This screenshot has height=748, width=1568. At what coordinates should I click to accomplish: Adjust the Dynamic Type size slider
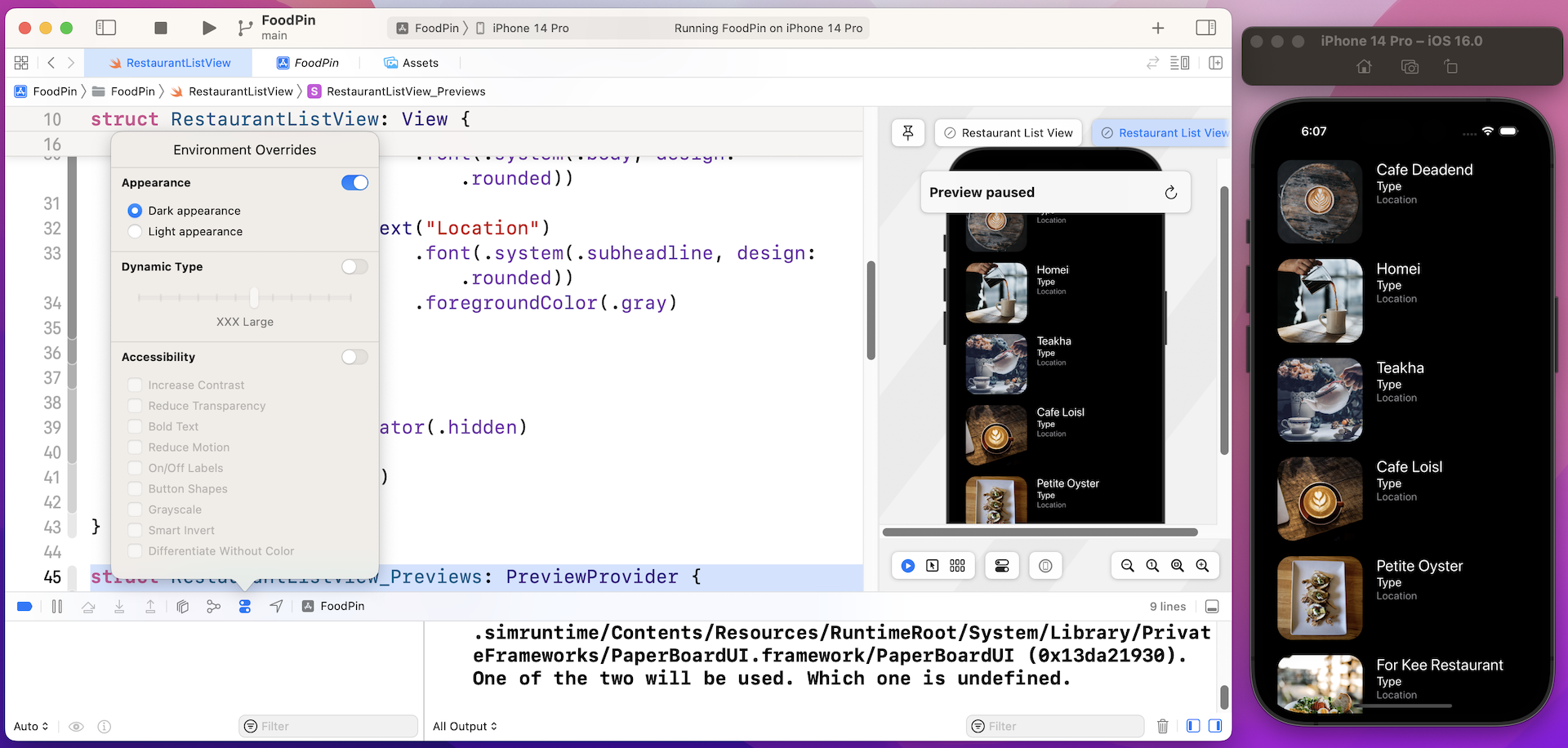[x=253, y=298]
